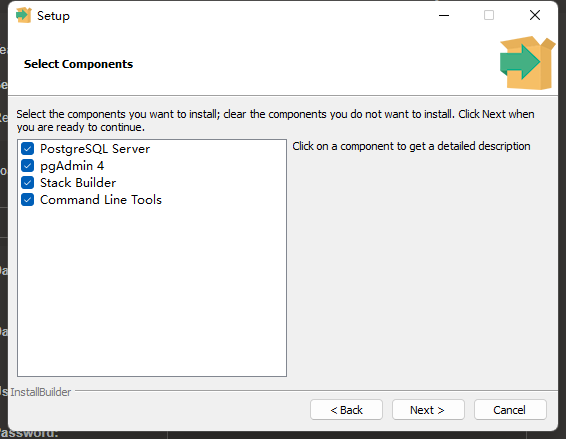Viewport: 566px width, 439px height.
Task: Click the Select Components heading
Action: pos(78,64)
